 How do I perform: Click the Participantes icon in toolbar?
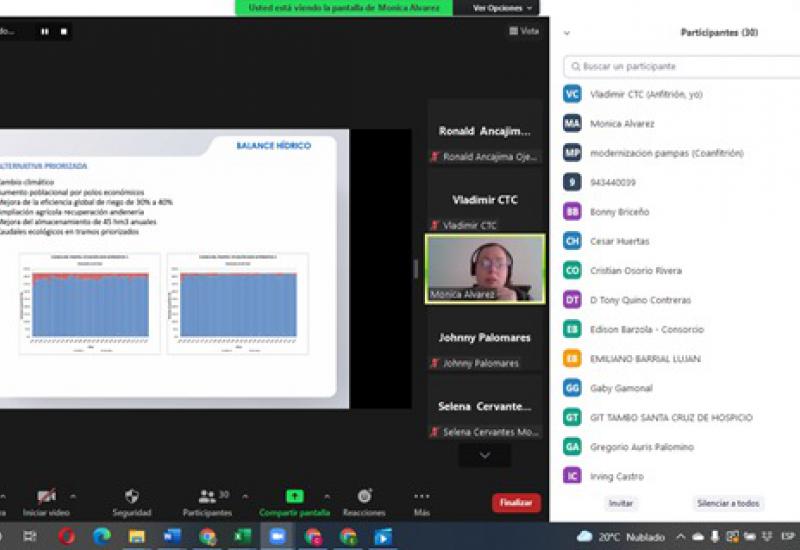(x=208, y=497)
